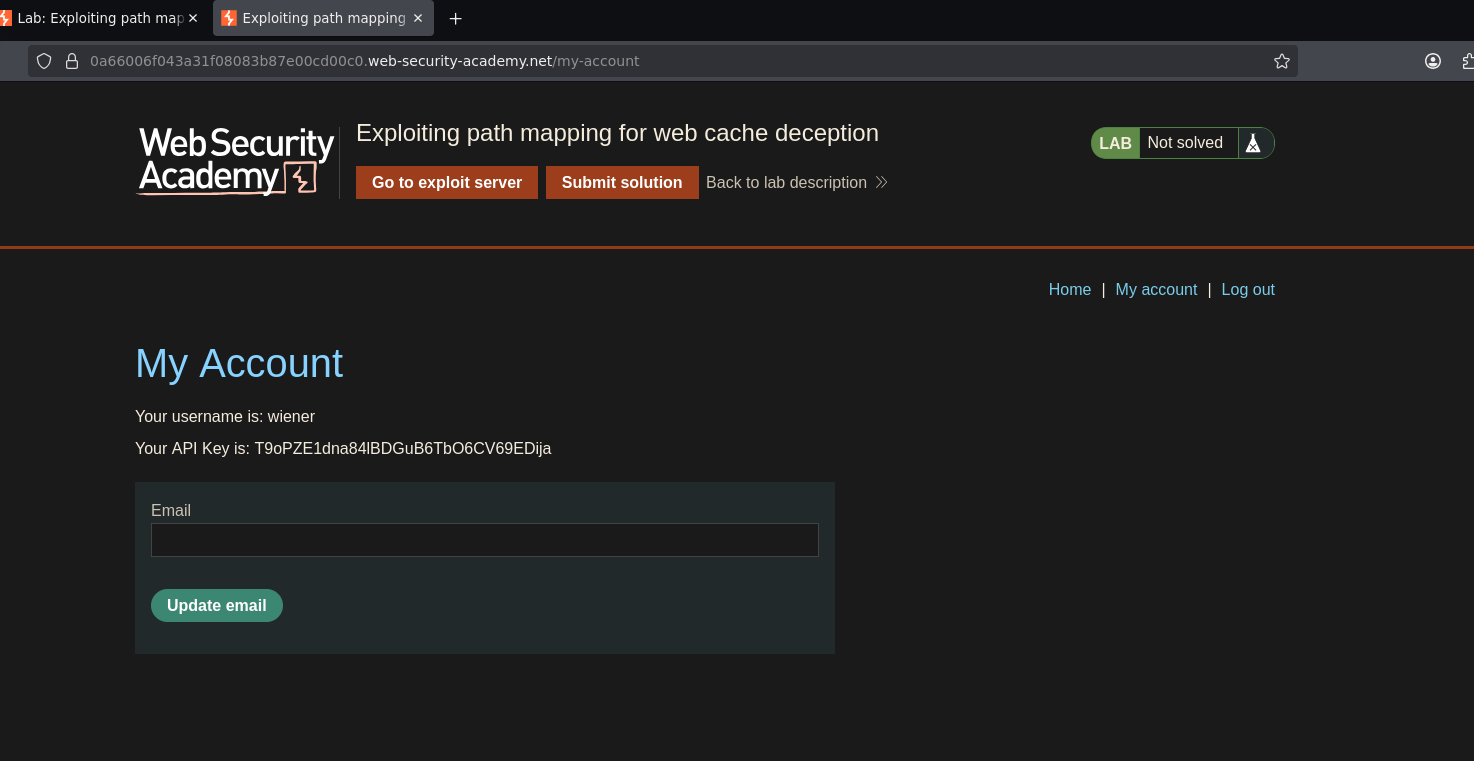Click the lab title 'Exploiting path mapping for web cache deception'
The width and height of the screenshot is (1474, 761).
(617, 133)
